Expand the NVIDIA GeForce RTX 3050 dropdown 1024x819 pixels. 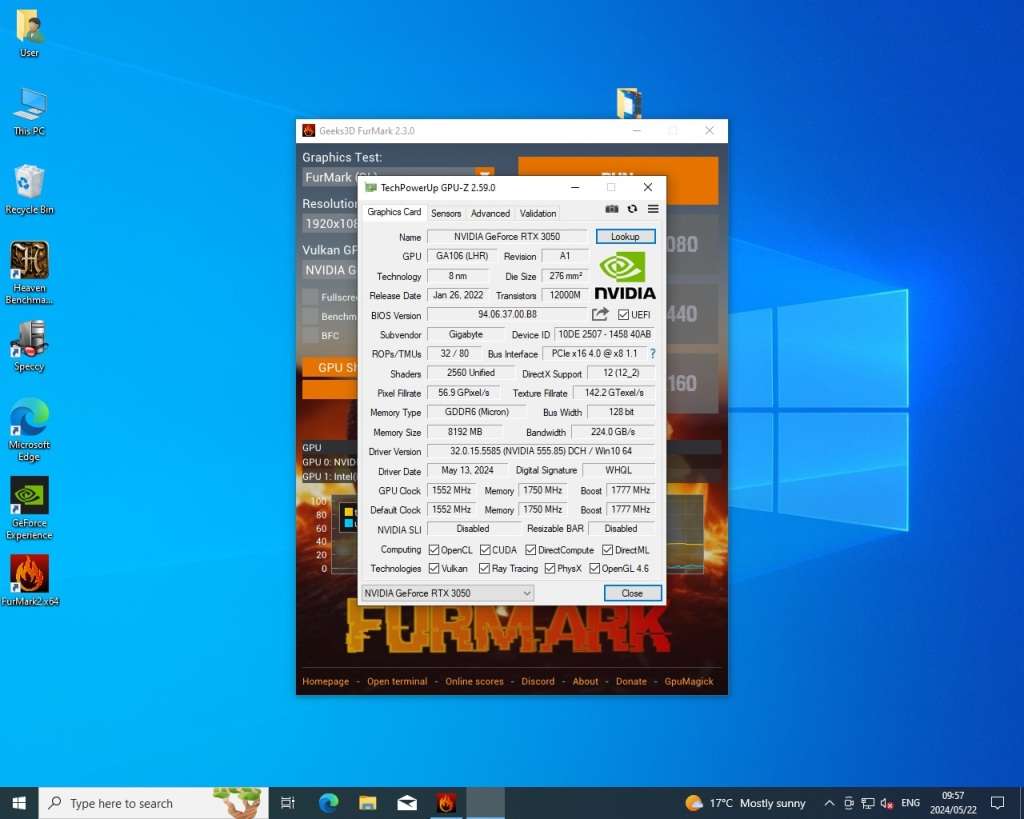[x=526, y=593]
